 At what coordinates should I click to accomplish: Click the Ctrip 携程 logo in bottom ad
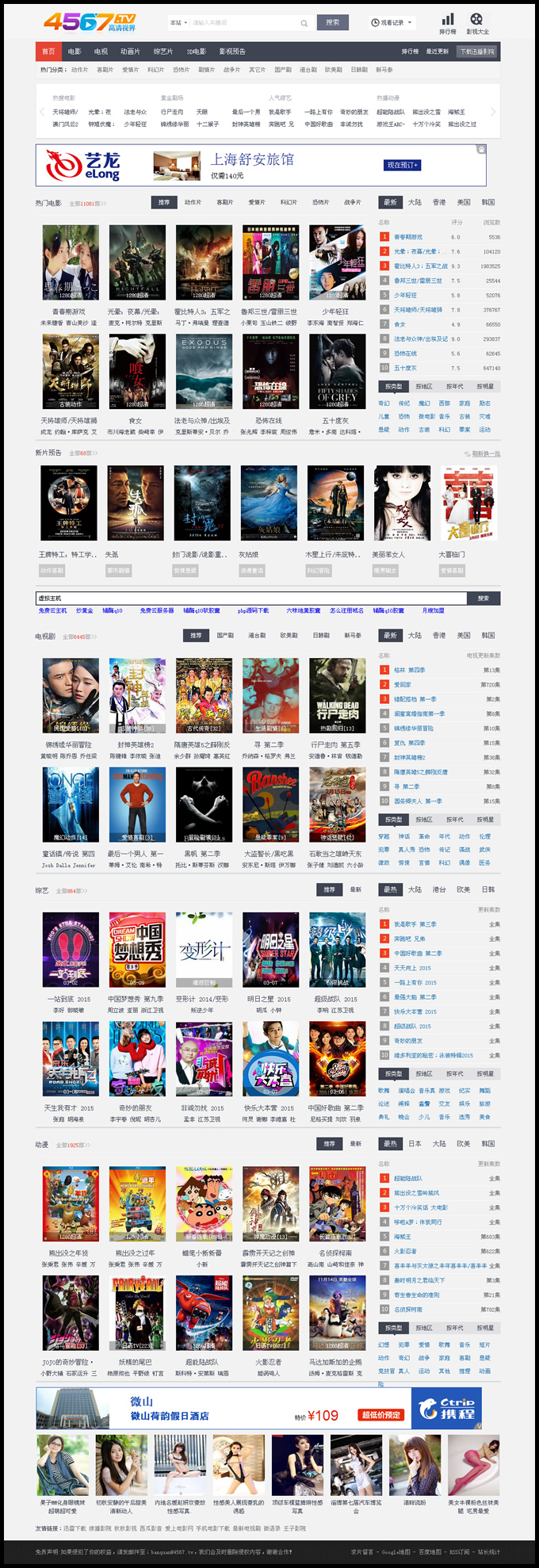click(447, 1409)
